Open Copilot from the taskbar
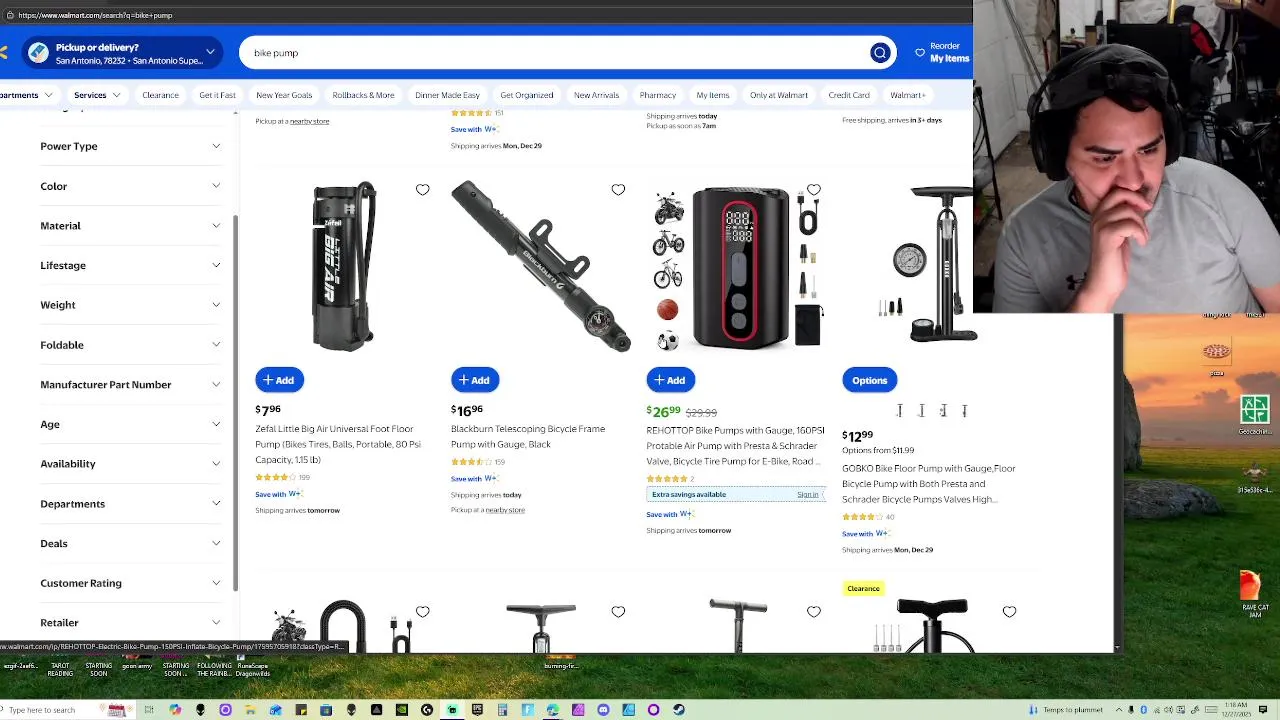 (x=175, y=710)
